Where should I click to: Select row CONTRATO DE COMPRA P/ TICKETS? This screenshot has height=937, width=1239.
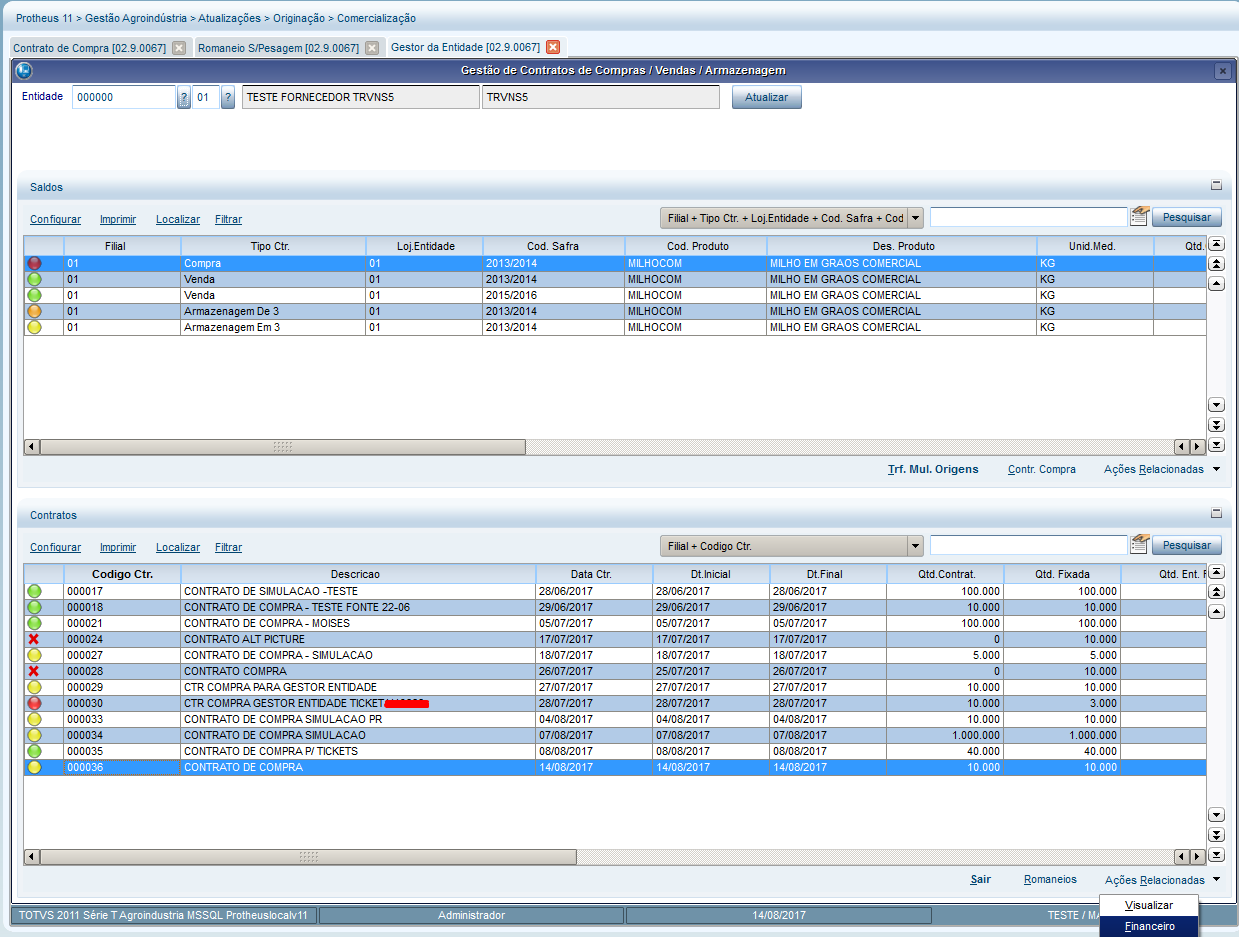pos(615,751)
